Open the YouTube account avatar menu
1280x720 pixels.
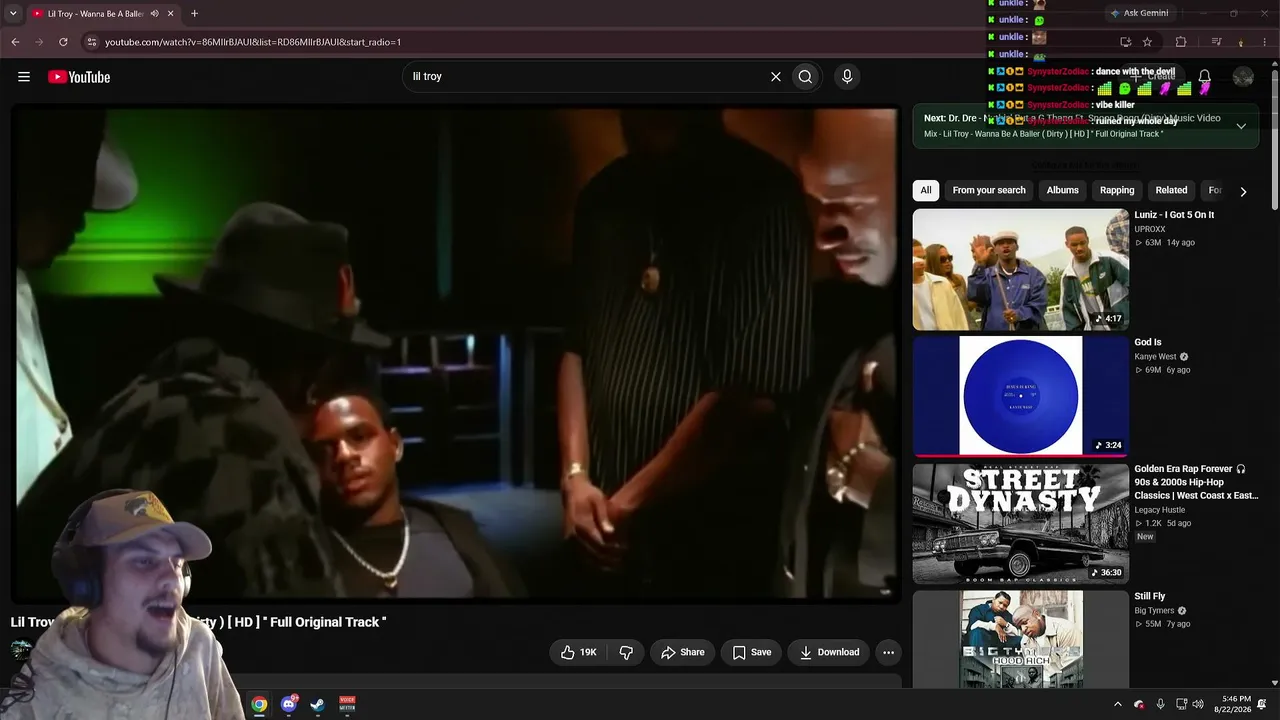1243,77
